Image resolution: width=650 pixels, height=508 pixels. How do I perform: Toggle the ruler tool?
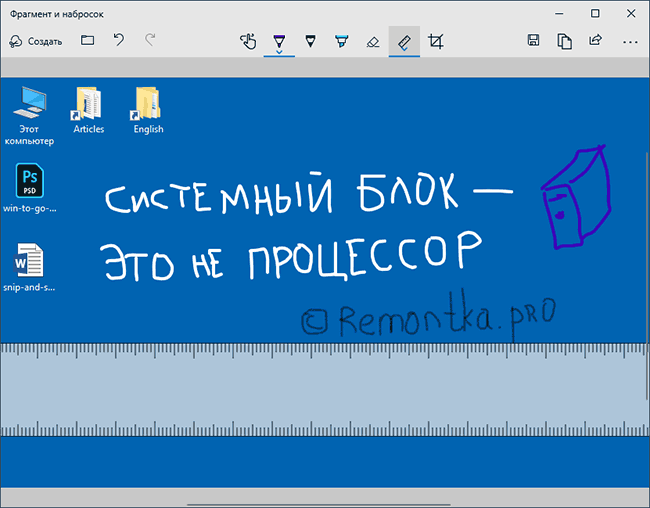click(404, 41)
